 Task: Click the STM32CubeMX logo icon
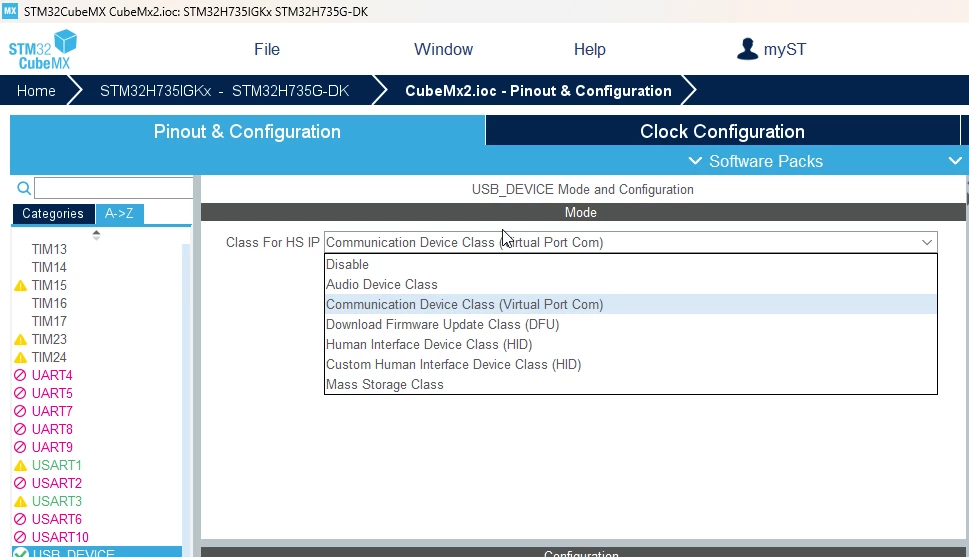coord(43,49)
